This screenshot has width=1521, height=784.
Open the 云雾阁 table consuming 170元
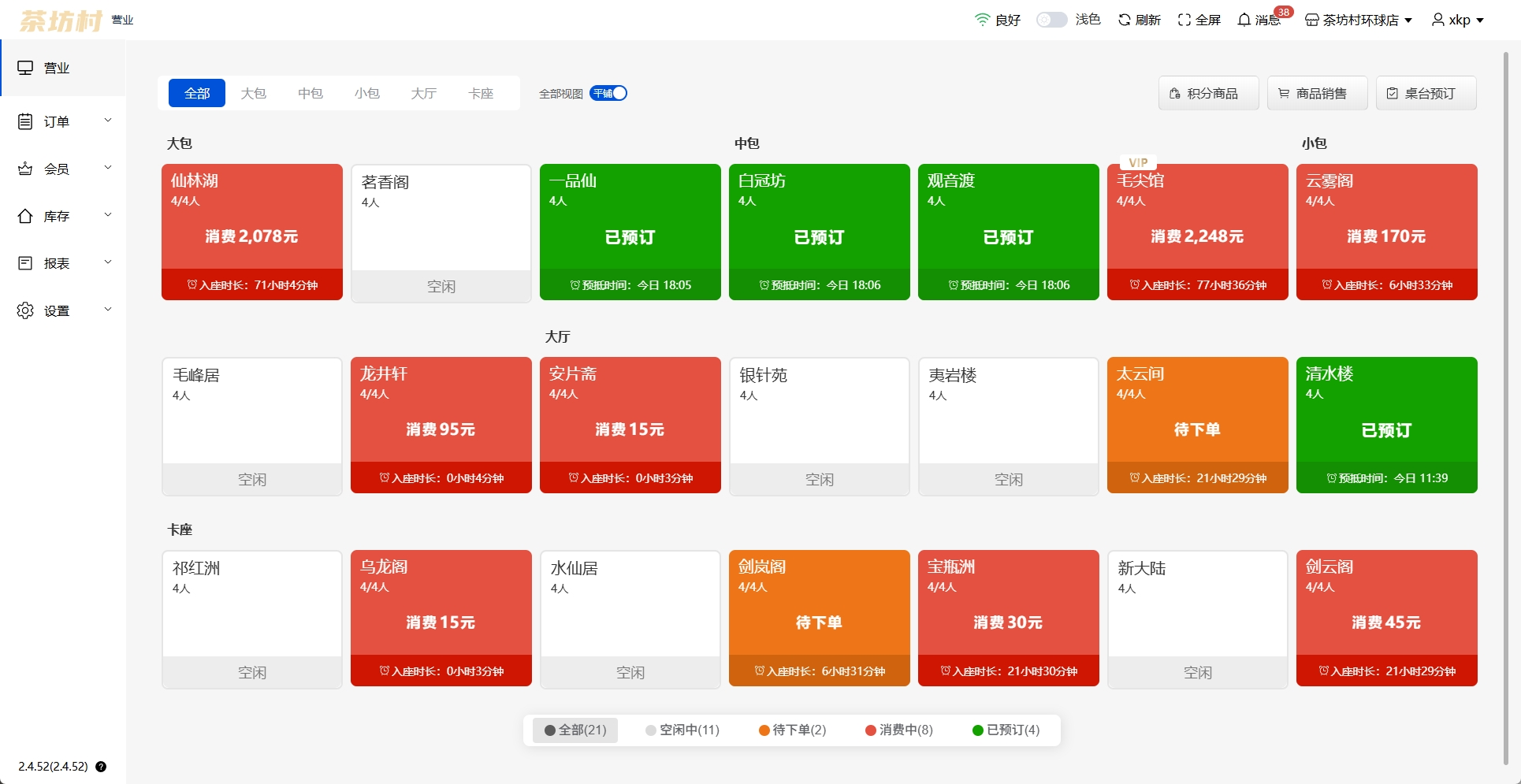1387,232
